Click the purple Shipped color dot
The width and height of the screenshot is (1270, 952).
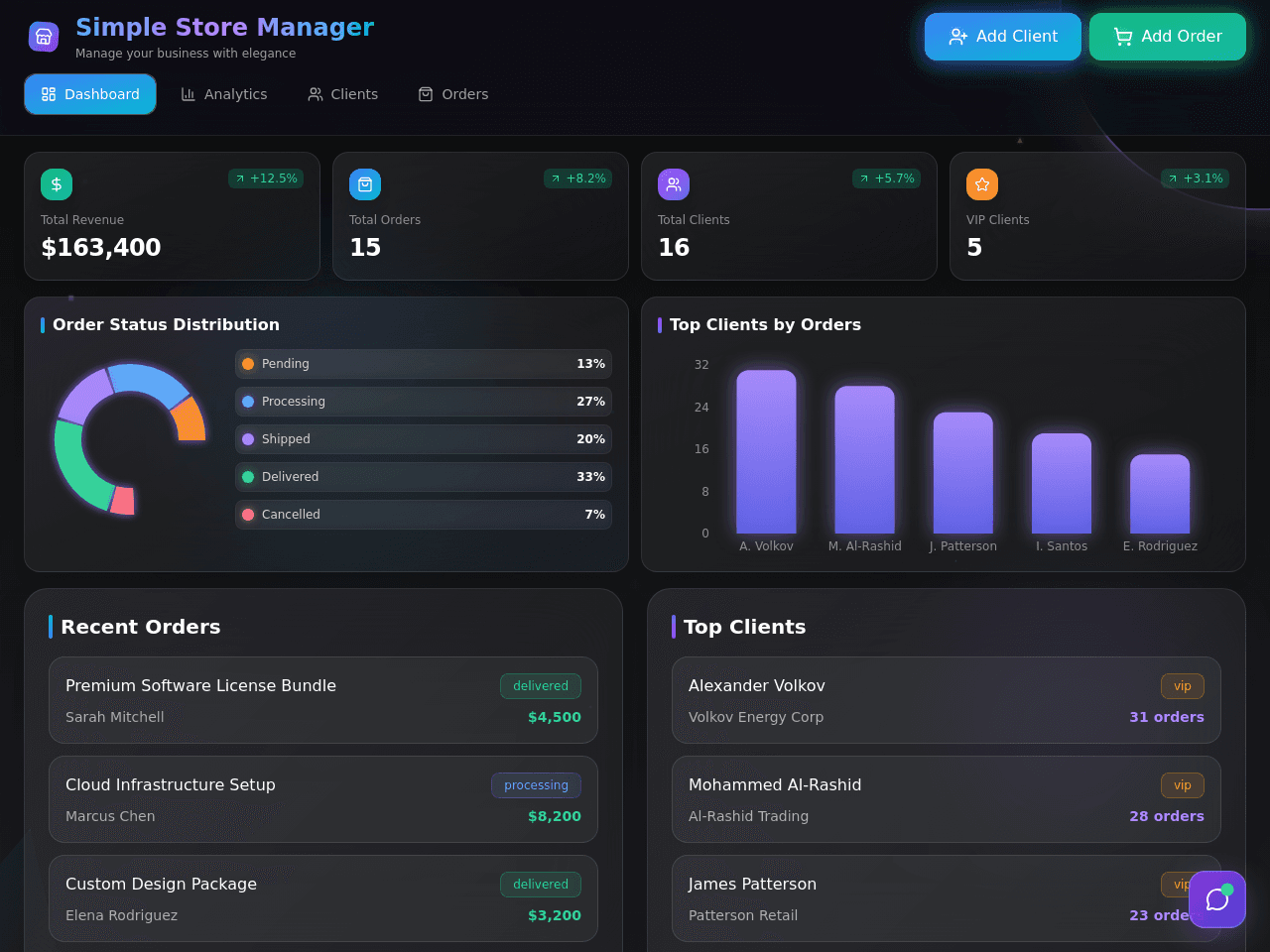pyautogui.click(x=248, y=439)
